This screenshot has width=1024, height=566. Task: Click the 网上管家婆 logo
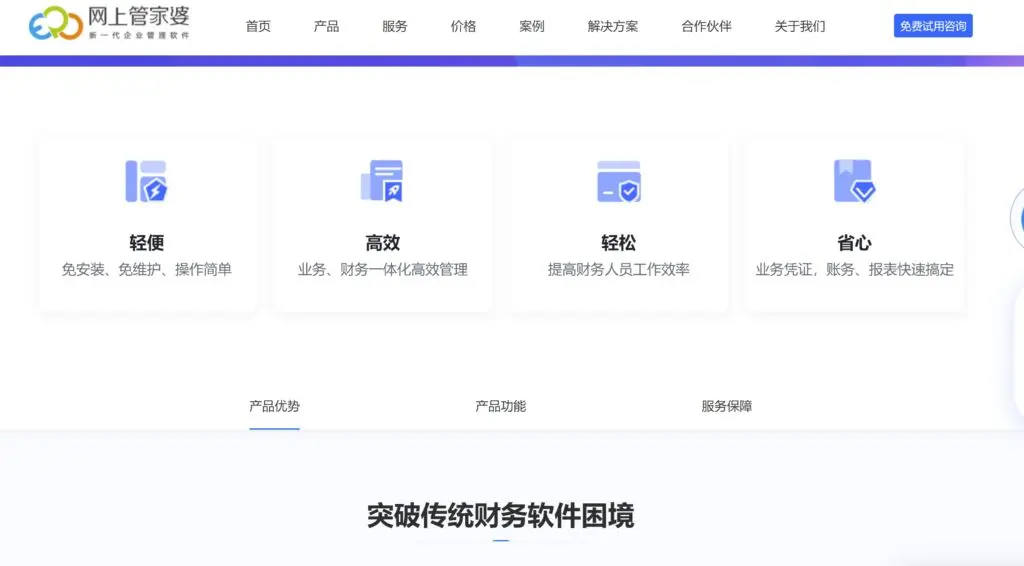109,23
